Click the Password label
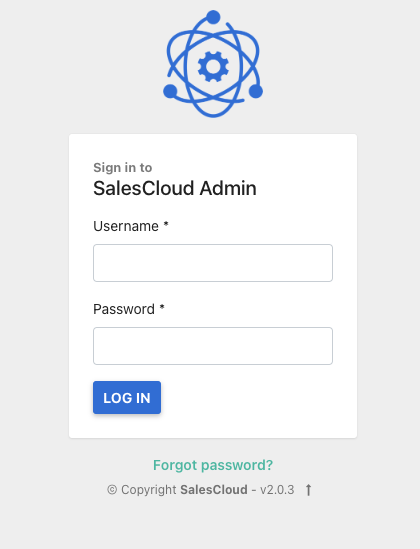Image resolution: width=420 pixels, height=549 pixels. click(x=124, y=309)
